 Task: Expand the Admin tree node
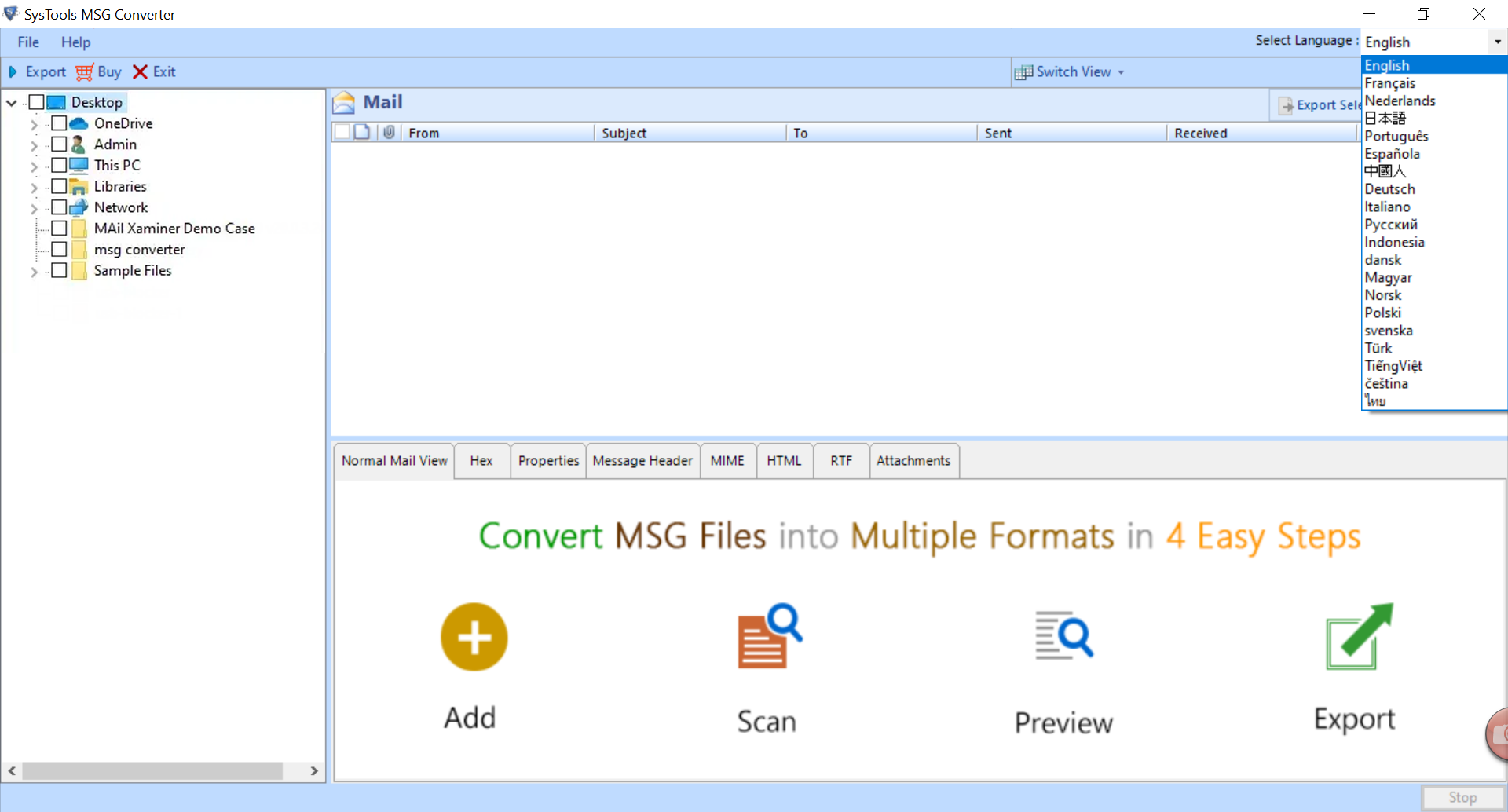pyautogui.click(x=34, y=145)
